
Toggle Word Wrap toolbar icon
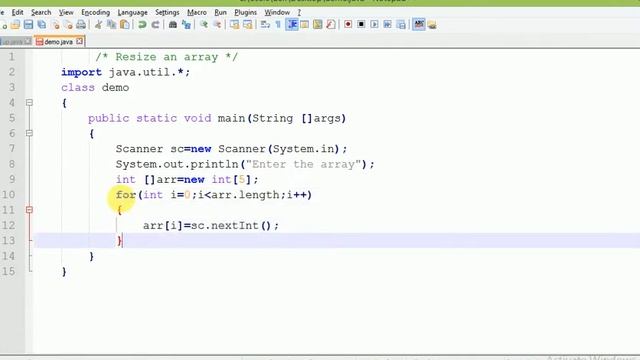click(x=265, y=24)
